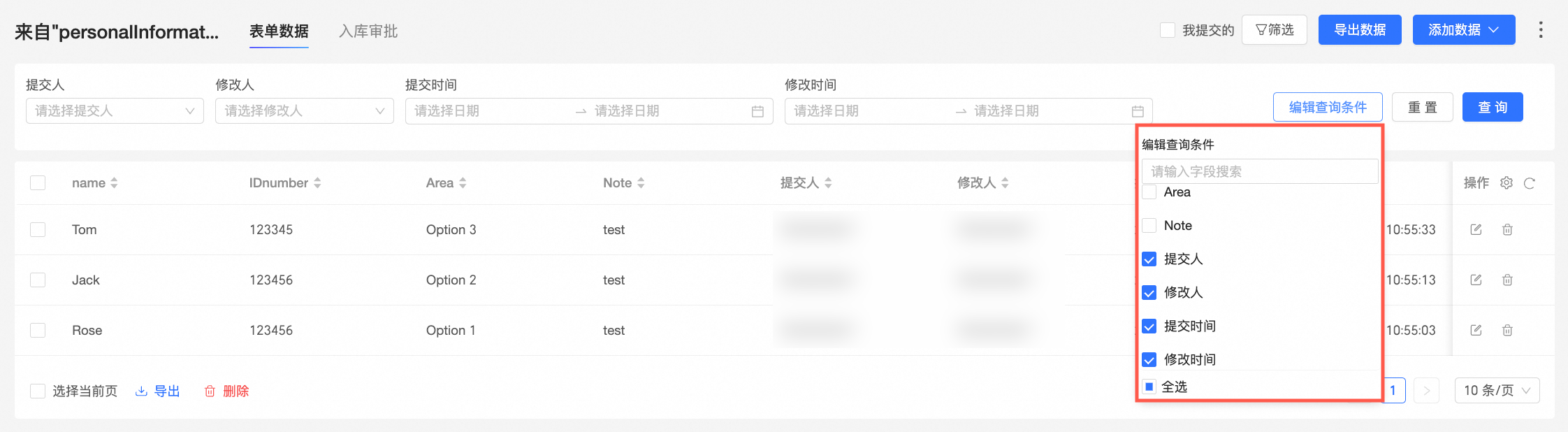Refresh the table with circular arrow icon
The image size is (1568, 432).
1530,183
